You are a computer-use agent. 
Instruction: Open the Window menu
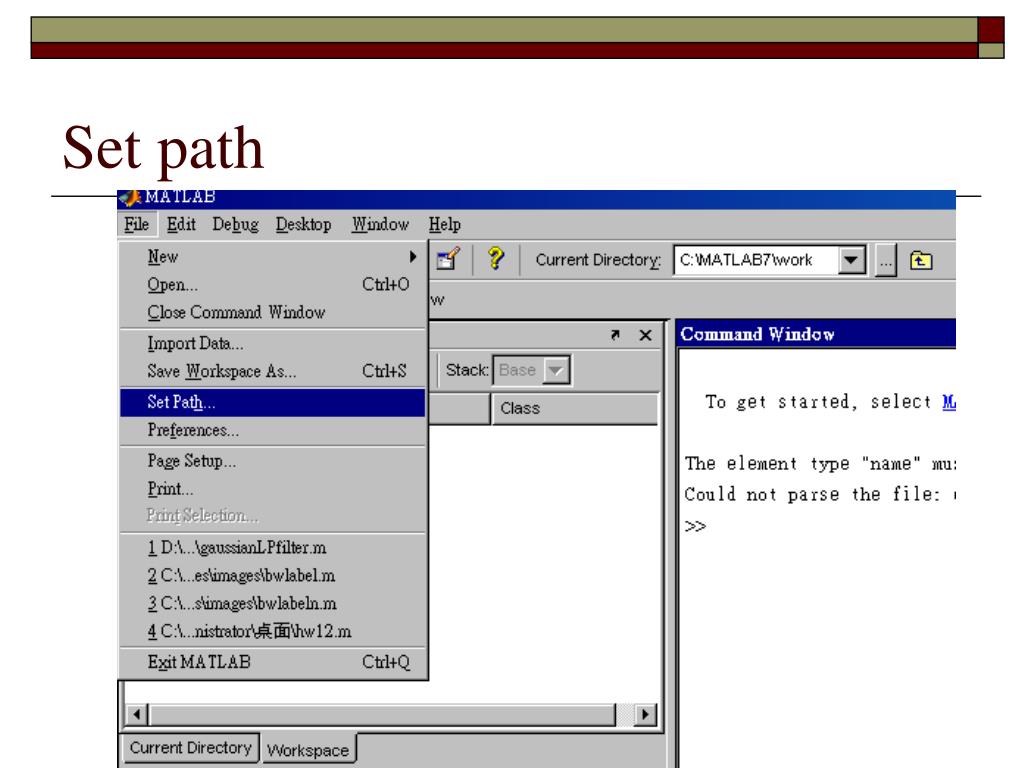[x=380, y=225]
